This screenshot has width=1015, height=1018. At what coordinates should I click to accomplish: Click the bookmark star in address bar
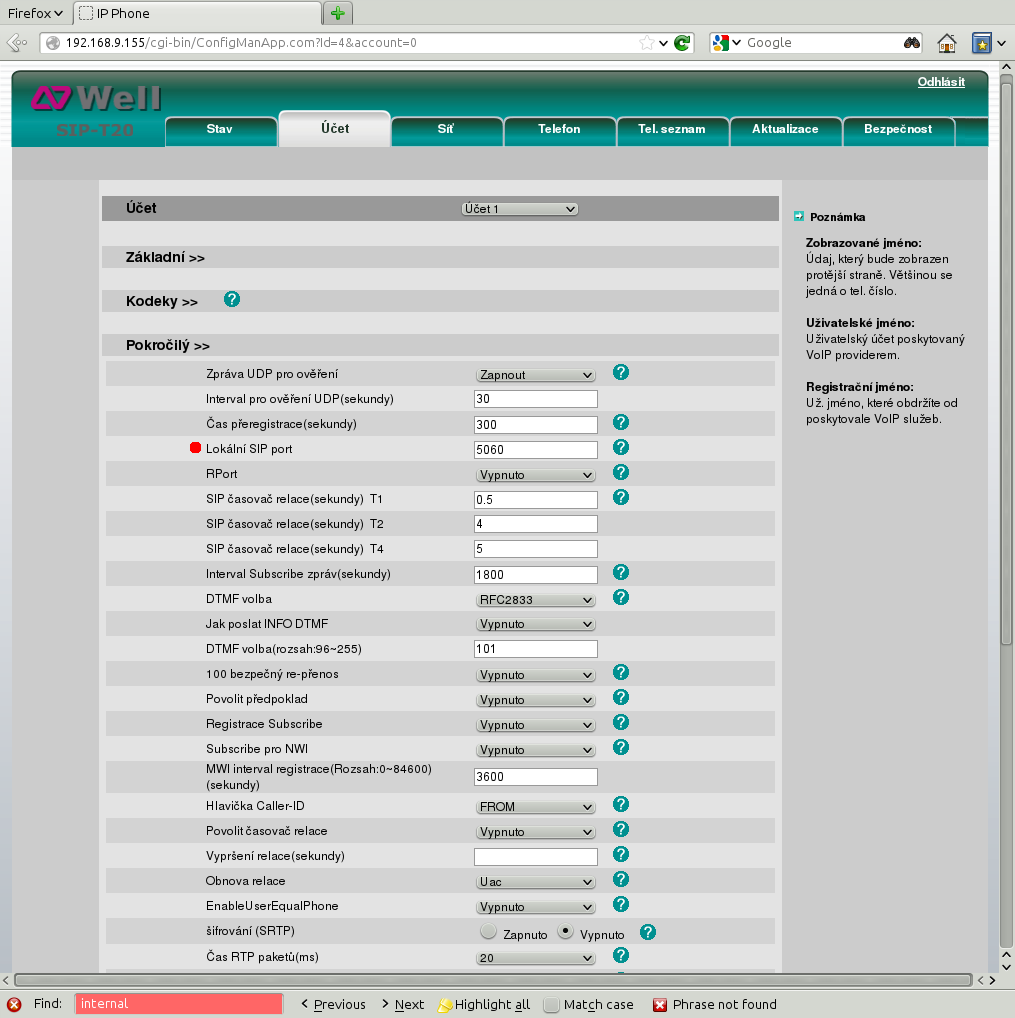[647, 43]
